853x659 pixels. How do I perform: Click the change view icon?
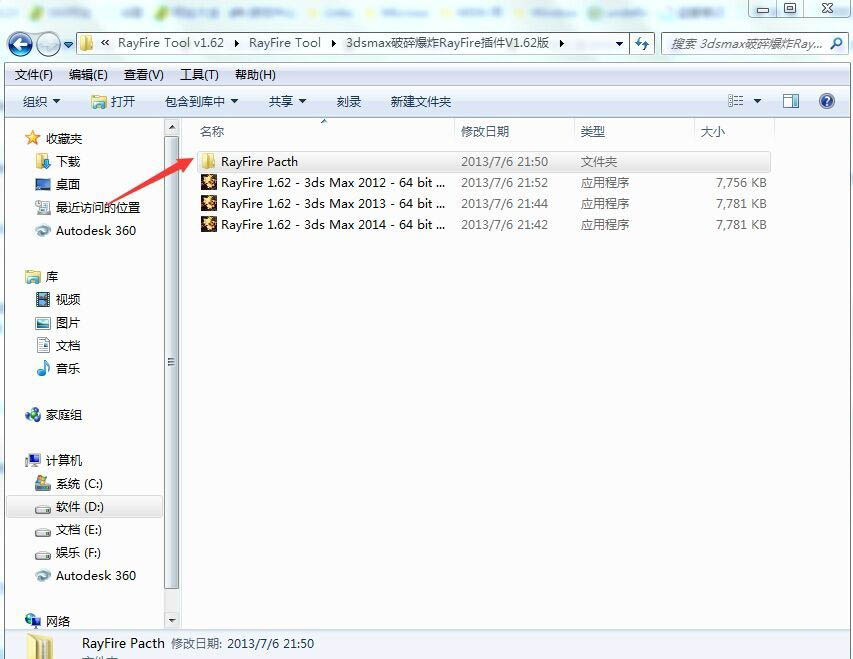pyautogui.click(x=735, y=101)
